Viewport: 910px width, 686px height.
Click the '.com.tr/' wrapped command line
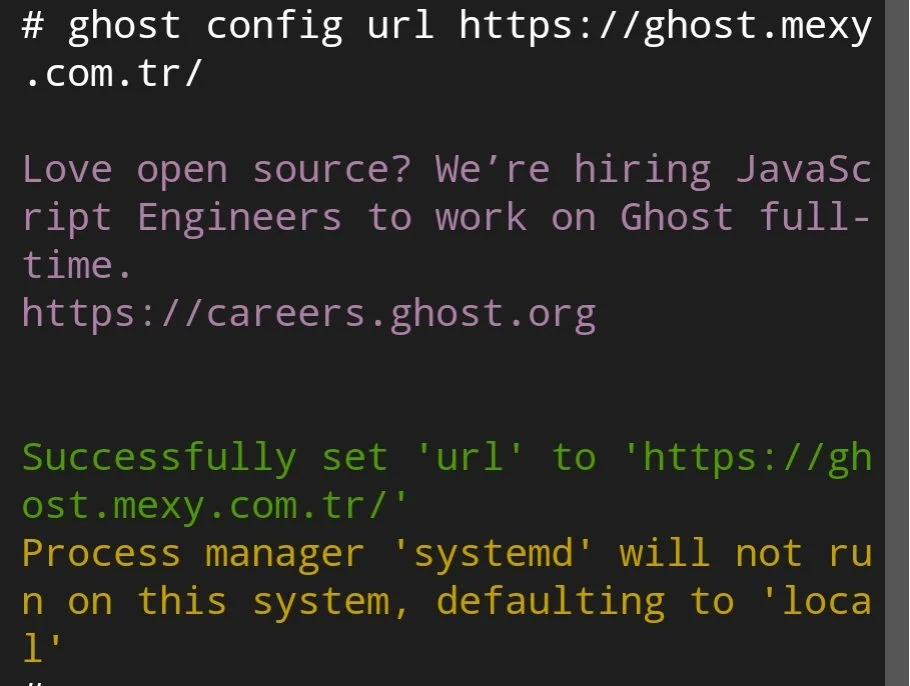113,74
